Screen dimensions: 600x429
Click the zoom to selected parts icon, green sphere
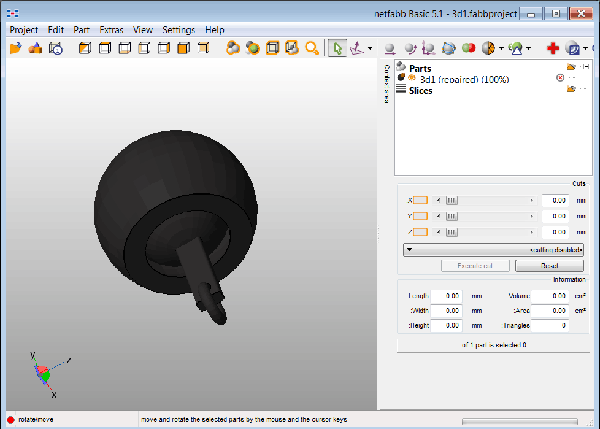tap(253, 48)
